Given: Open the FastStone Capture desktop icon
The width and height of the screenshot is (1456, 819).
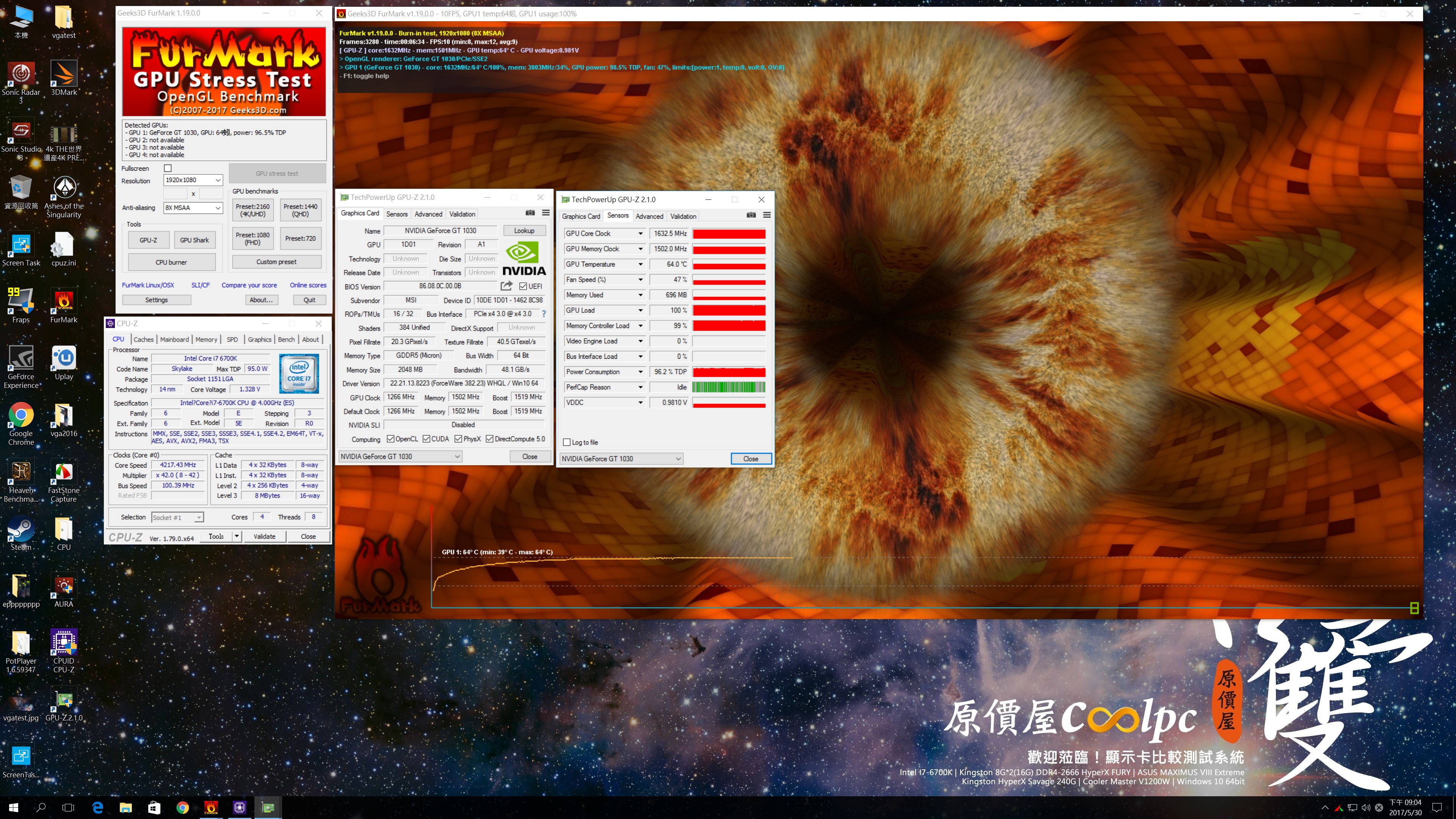Looking at the screenshot, I should (64, 481).
